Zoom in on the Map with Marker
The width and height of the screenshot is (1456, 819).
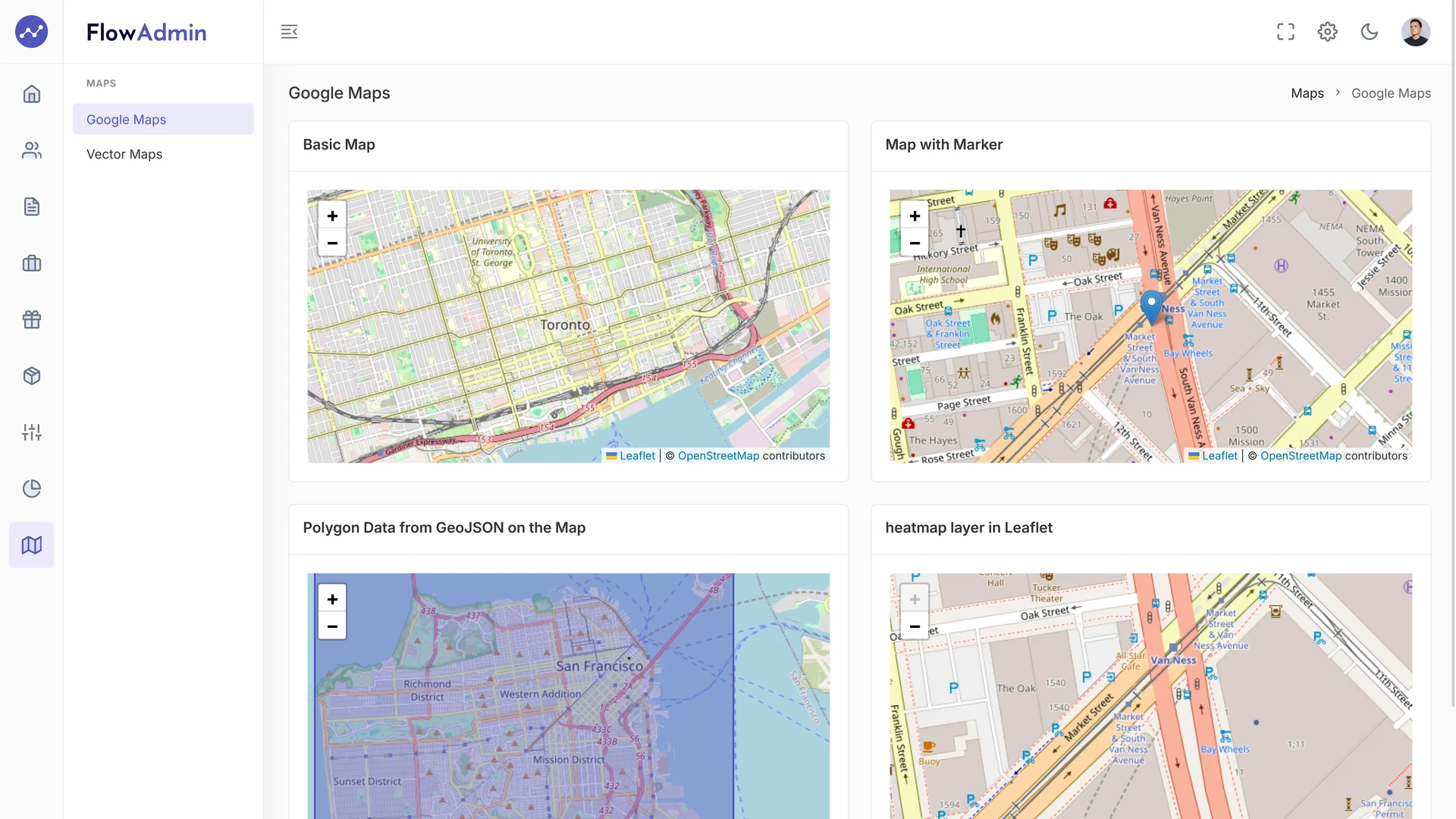point(915,216)
